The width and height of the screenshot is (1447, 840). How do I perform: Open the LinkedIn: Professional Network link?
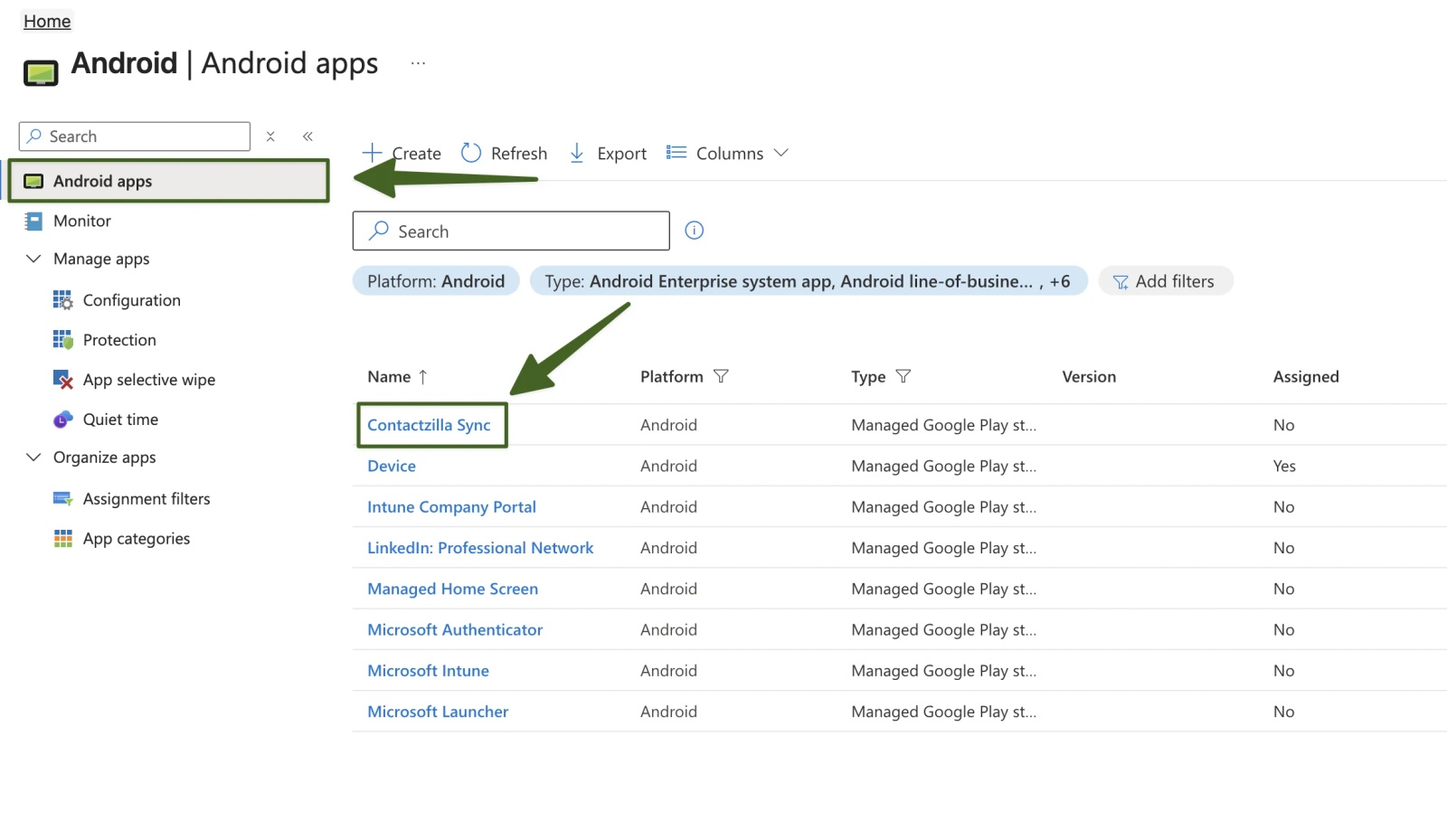tap(480, 548)
